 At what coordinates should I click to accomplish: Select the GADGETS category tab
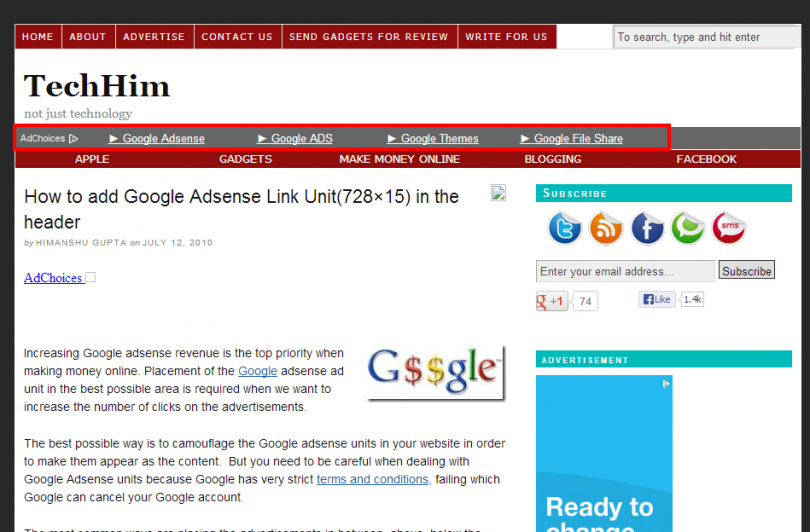coord(245,159)
